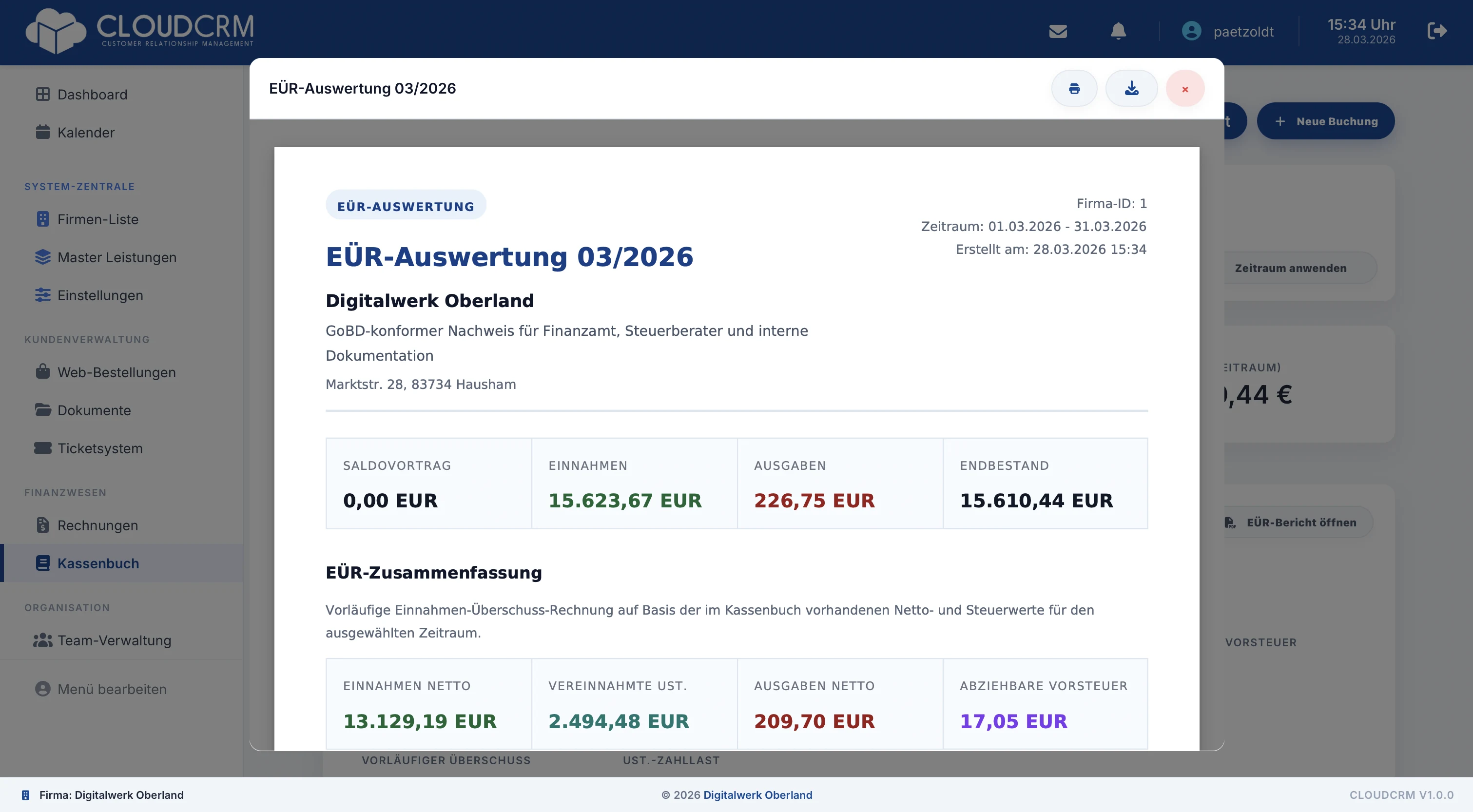Click Abziehbare Vorsteuer 17,05 EUR
Screen dimensions: 1473x812
[1013, 722]
